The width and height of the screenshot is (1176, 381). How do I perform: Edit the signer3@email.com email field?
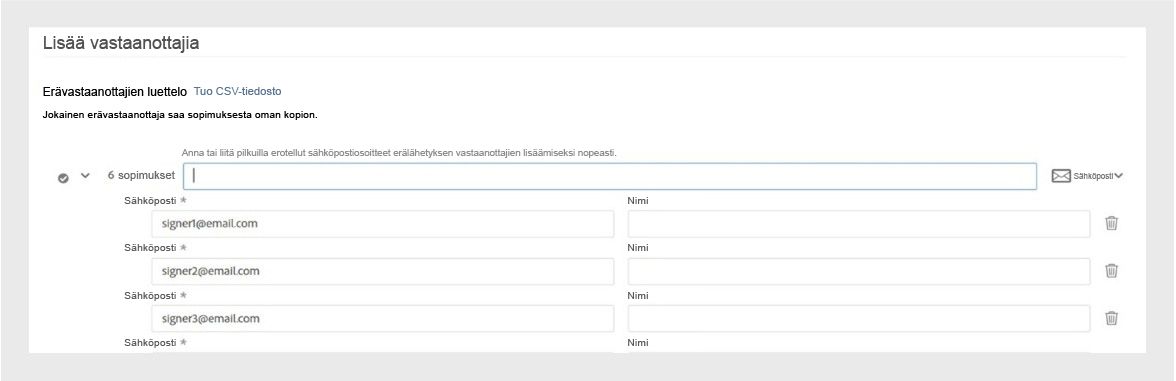pos(382,319)
